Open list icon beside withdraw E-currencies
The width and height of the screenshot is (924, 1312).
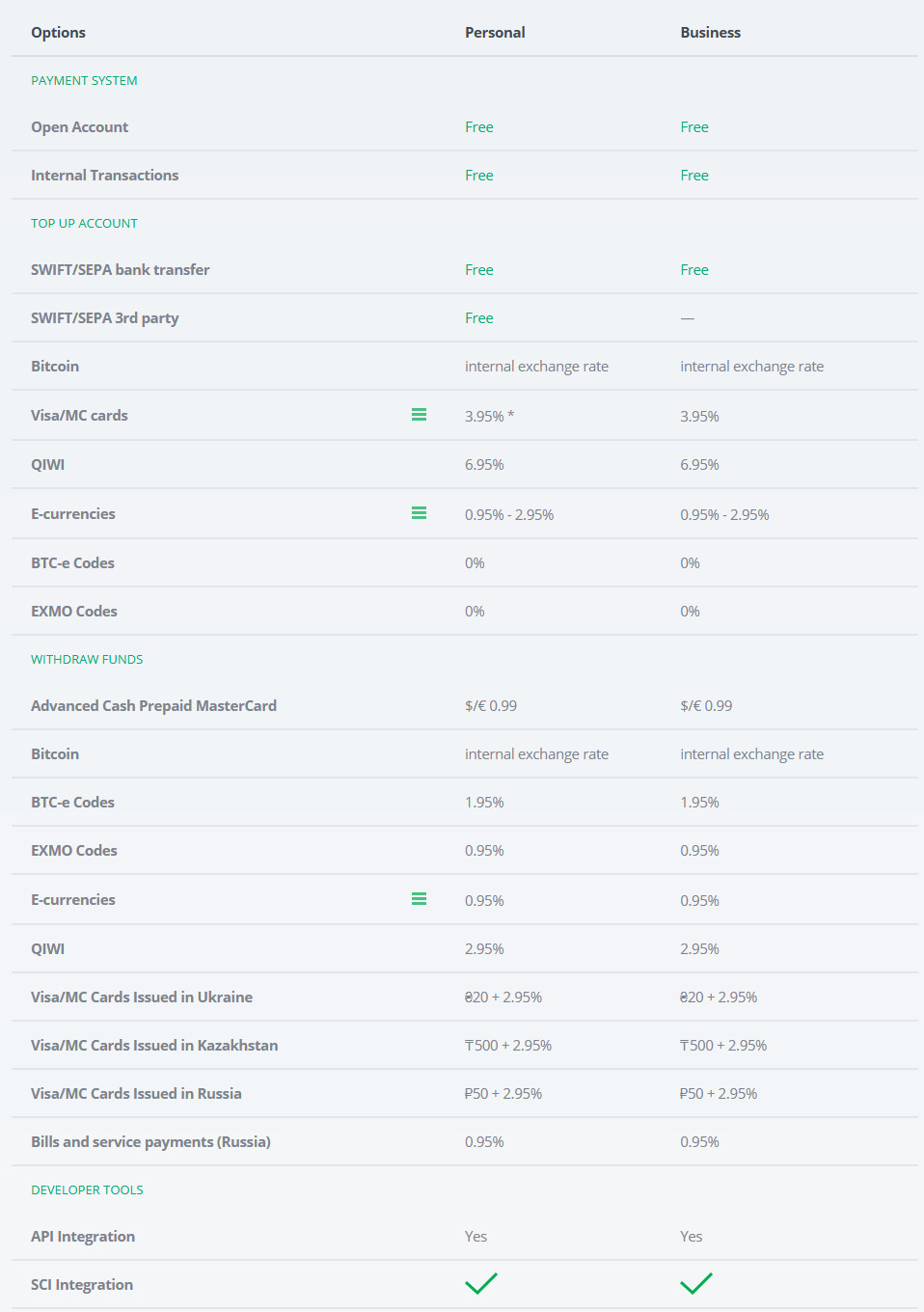419,899
